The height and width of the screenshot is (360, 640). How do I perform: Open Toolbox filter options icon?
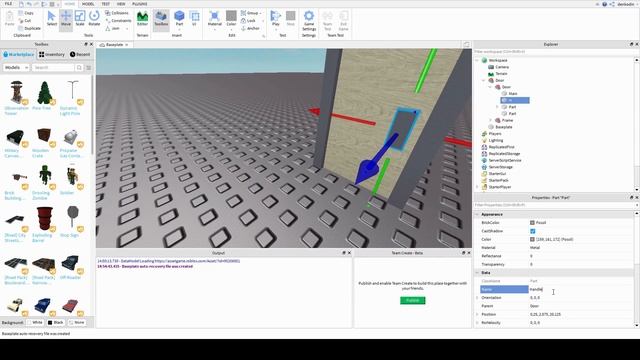click(89, 67)
